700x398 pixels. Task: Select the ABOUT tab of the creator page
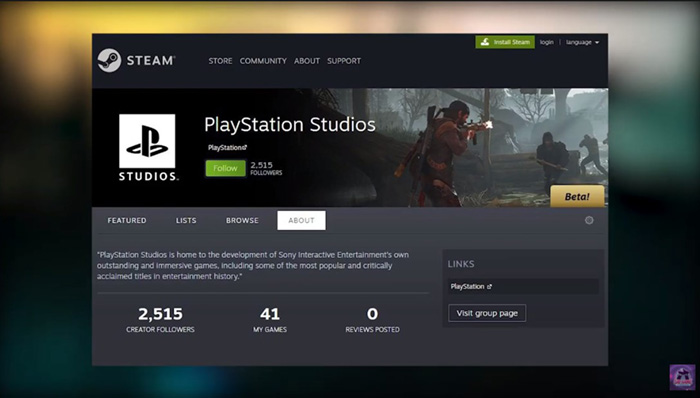point(301,220)
